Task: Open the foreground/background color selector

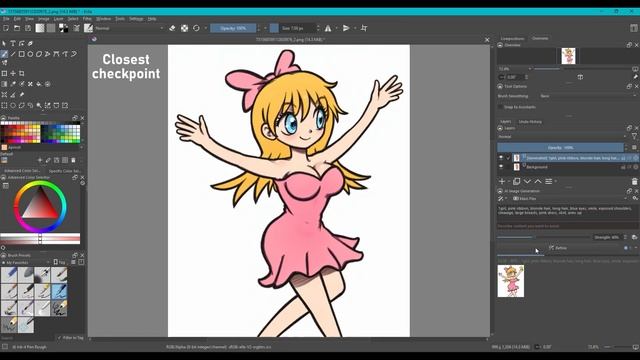Action: pyautogui.click(x=64, y=28)
